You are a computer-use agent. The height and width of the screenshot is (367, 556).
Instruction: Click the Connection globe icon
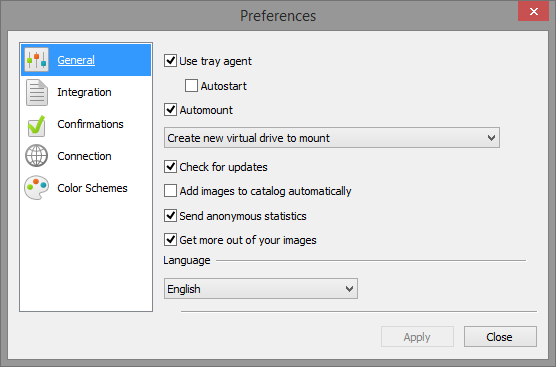(37, 156)
